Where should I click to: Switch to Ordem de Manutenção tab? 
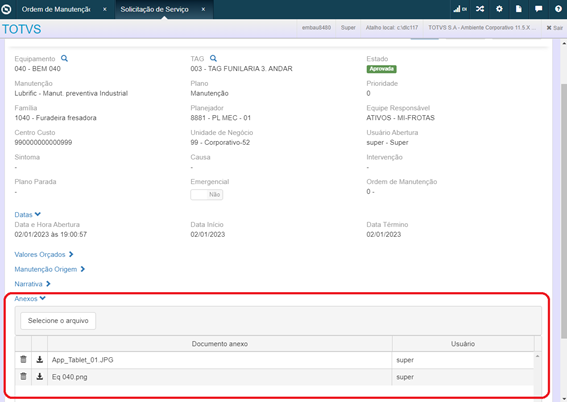pos(56,9)
